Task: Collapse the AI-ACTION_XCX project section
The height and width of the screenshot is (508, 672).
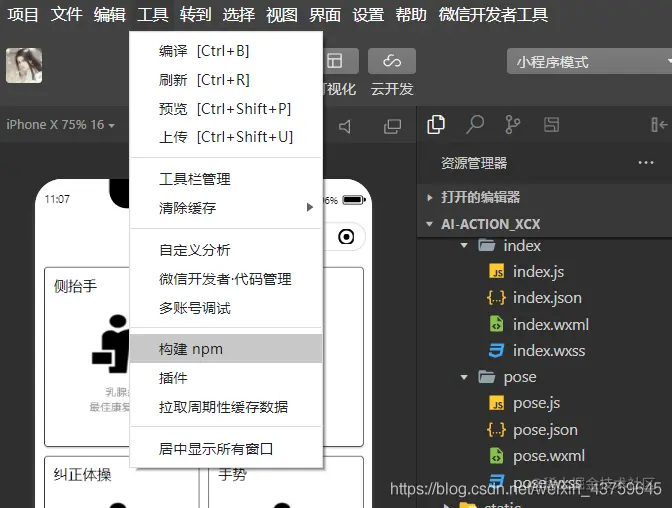Action: click(x=544, y=224)
